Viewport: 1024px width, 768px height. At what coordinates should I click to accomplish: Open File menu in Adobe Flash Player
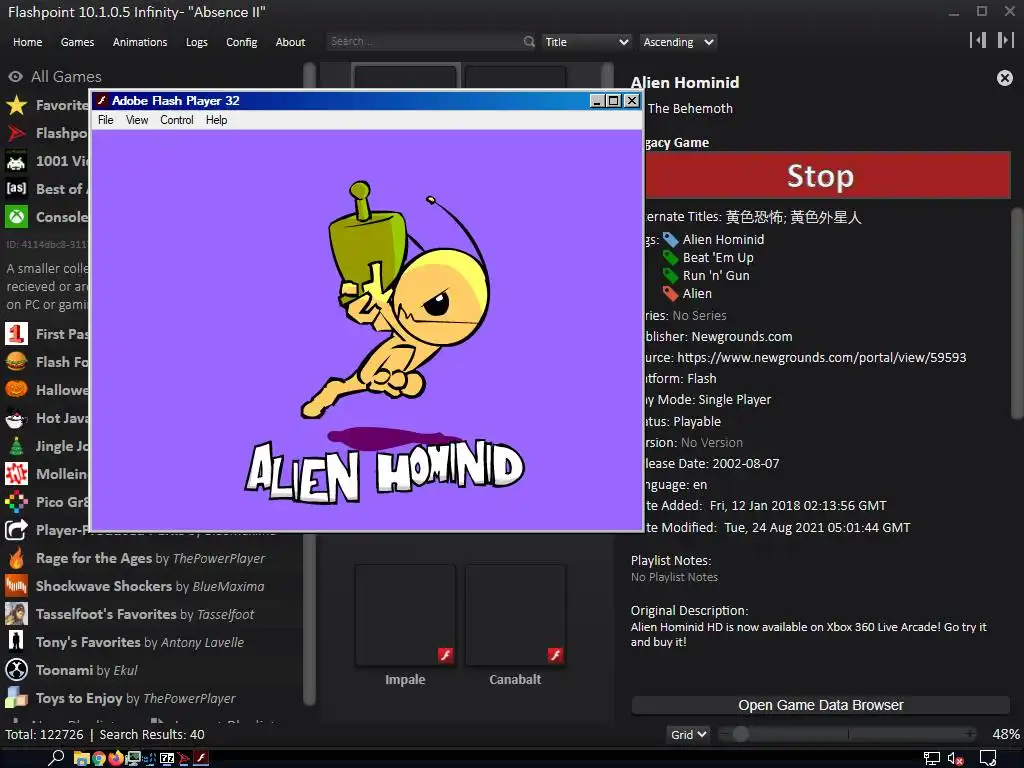tap(105, 120)
